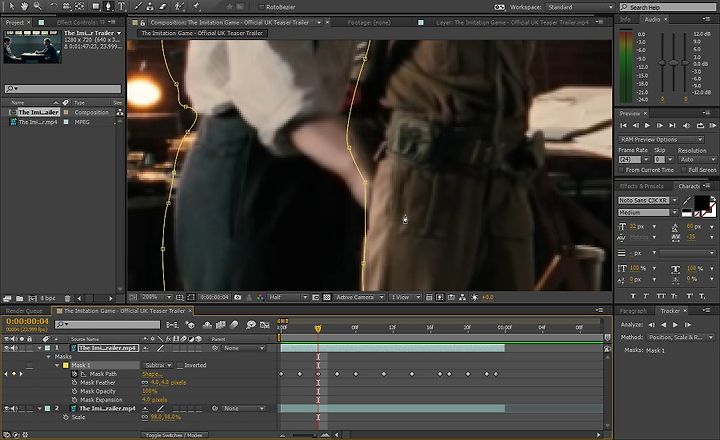Open the Workspace Standard dropdown
Image resolution: width=720 pixels, height=440 pixels.
pyautogui.click(x=579, y=7)
